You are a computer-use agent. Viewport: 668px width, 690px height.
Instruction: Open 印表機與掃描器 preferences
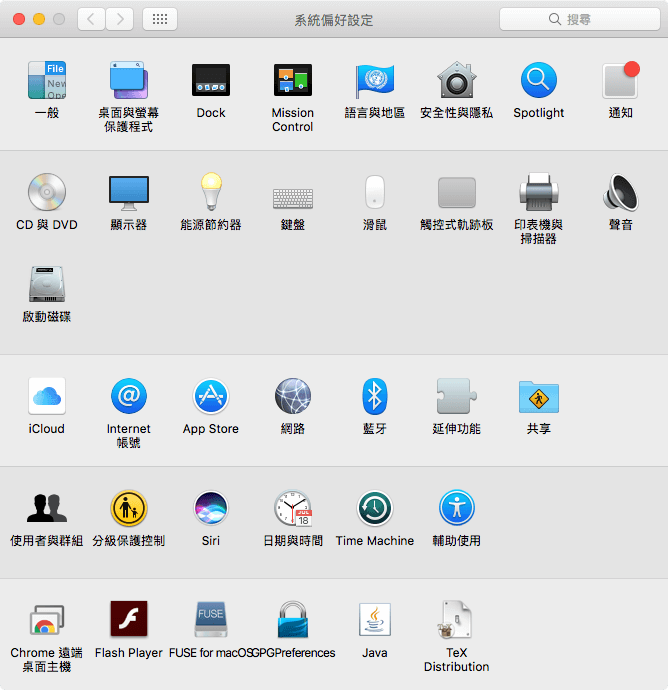[539, 192]
